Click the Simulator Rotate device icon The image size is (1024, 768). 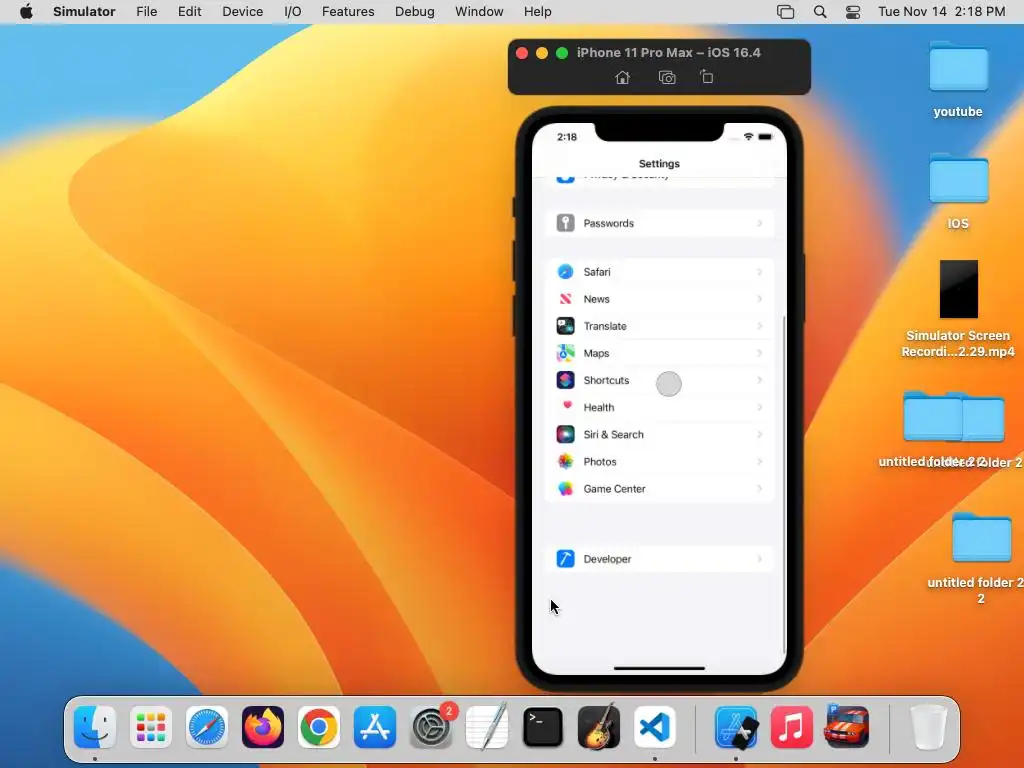707,76
